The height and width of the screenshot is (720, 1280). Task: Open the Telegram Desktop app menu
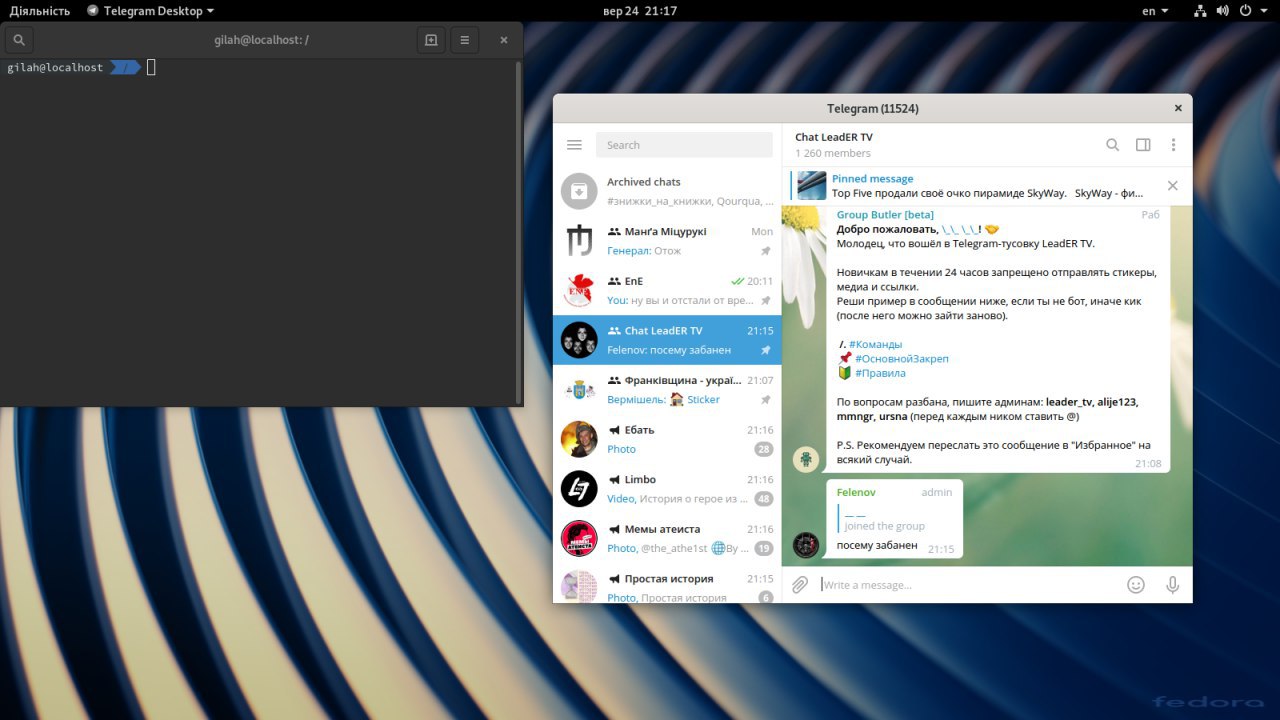150,11
